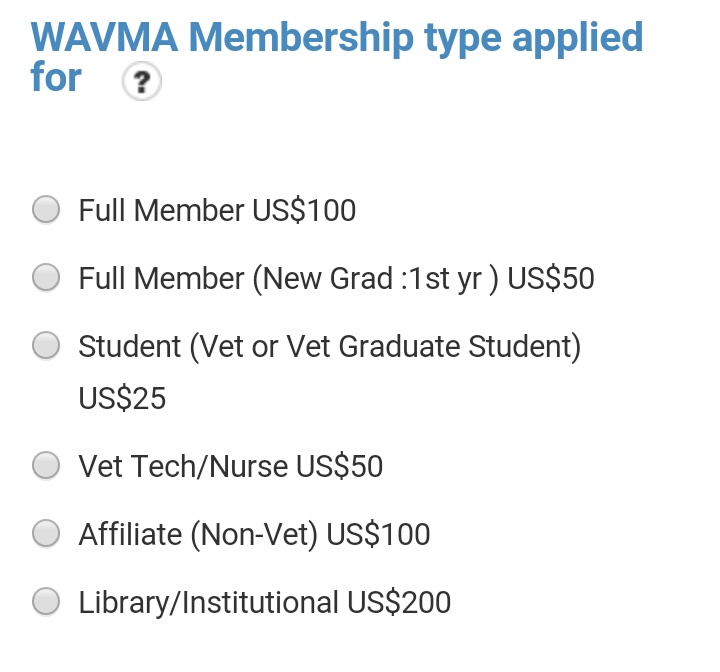Select the Full Member US$100 radio button
Screen dimensions: 720x672
point(46,209)
